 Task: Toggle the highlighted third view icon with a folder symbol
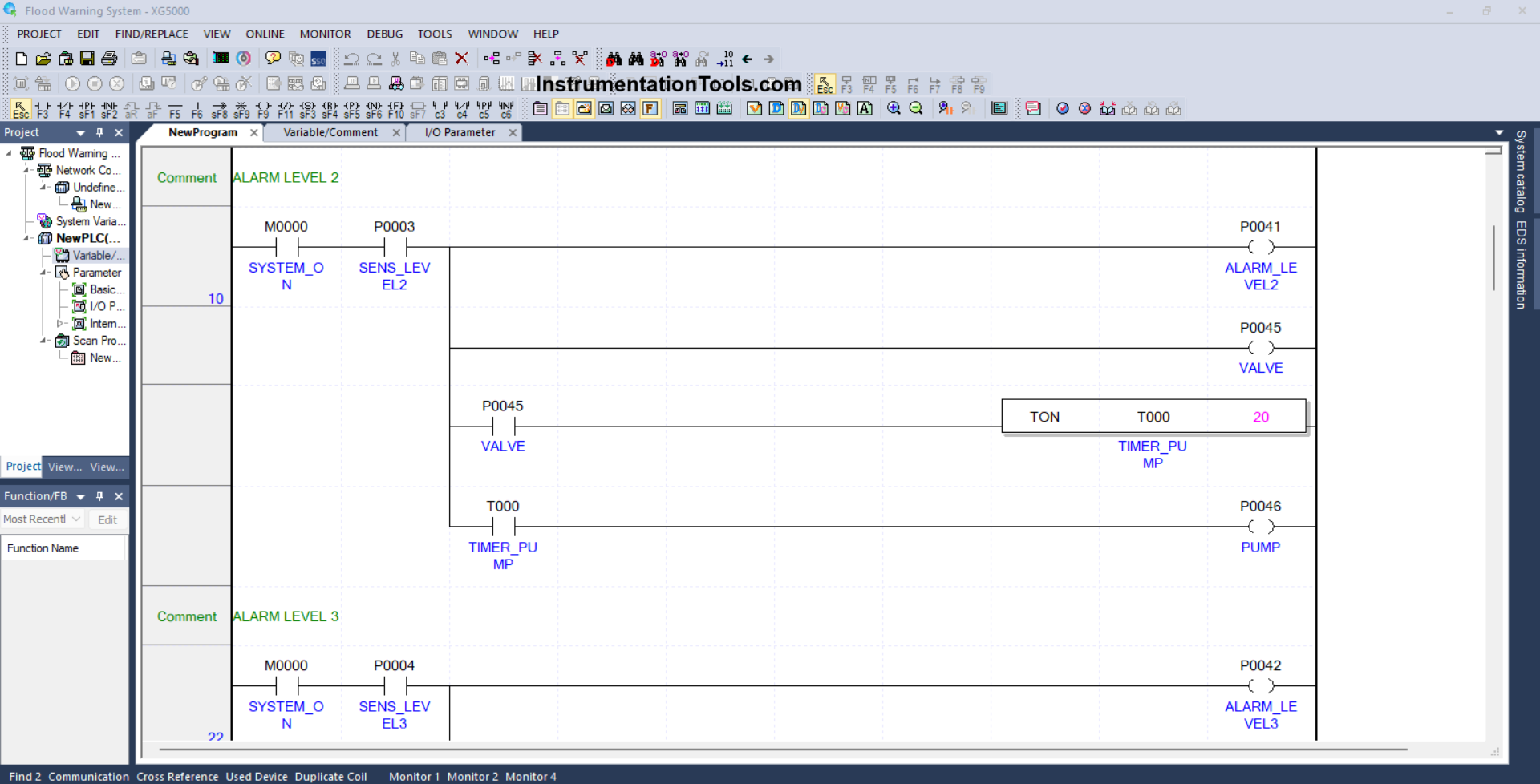click(x=584, y=108)
